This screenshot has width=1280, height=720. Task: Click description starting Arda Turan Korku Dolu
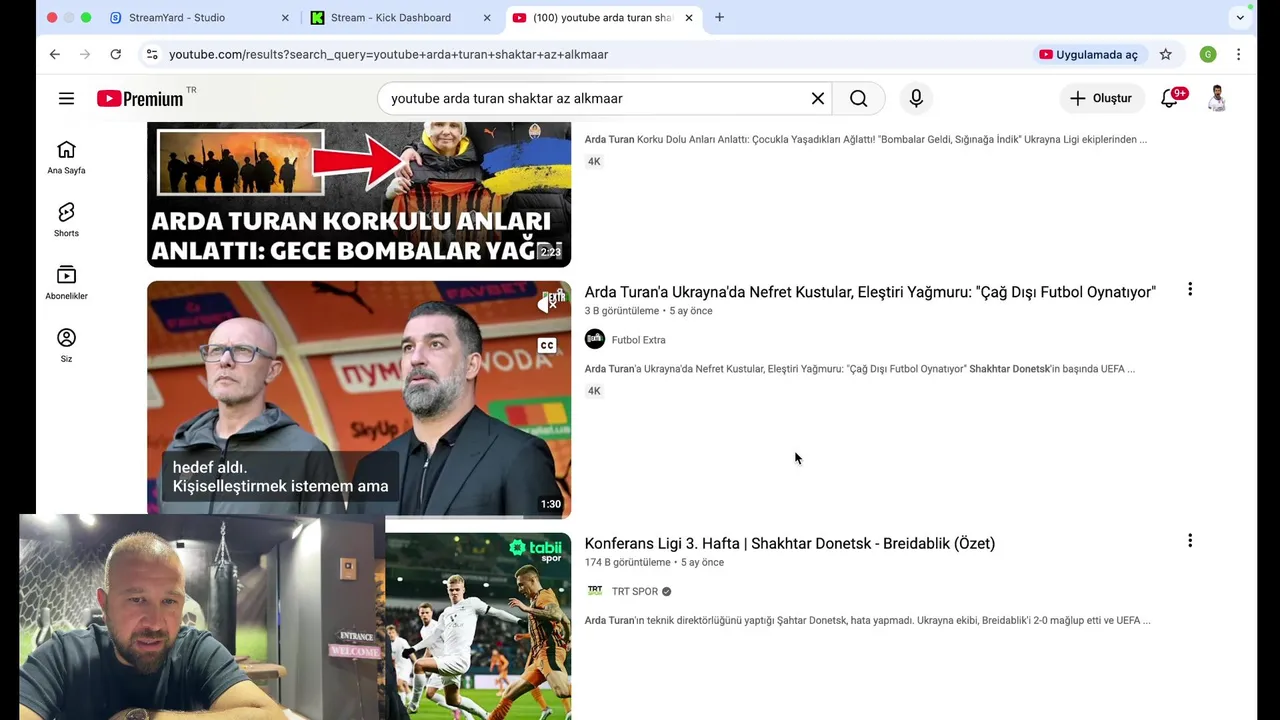pyautogui.click(x=866, y=139)
